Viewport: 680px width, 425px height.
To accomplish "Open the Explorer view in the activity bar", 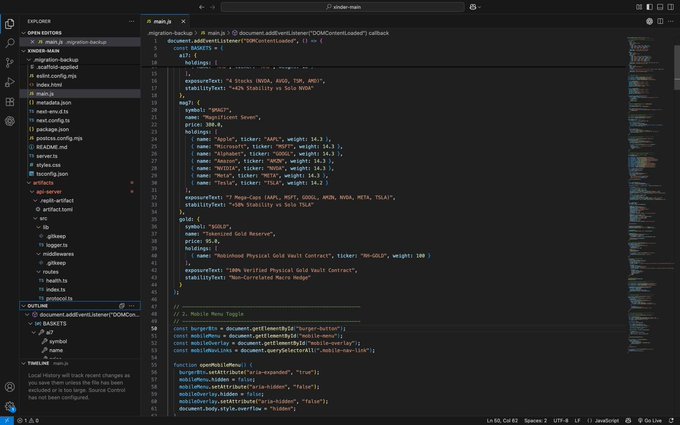I will (x=10, y=24).
